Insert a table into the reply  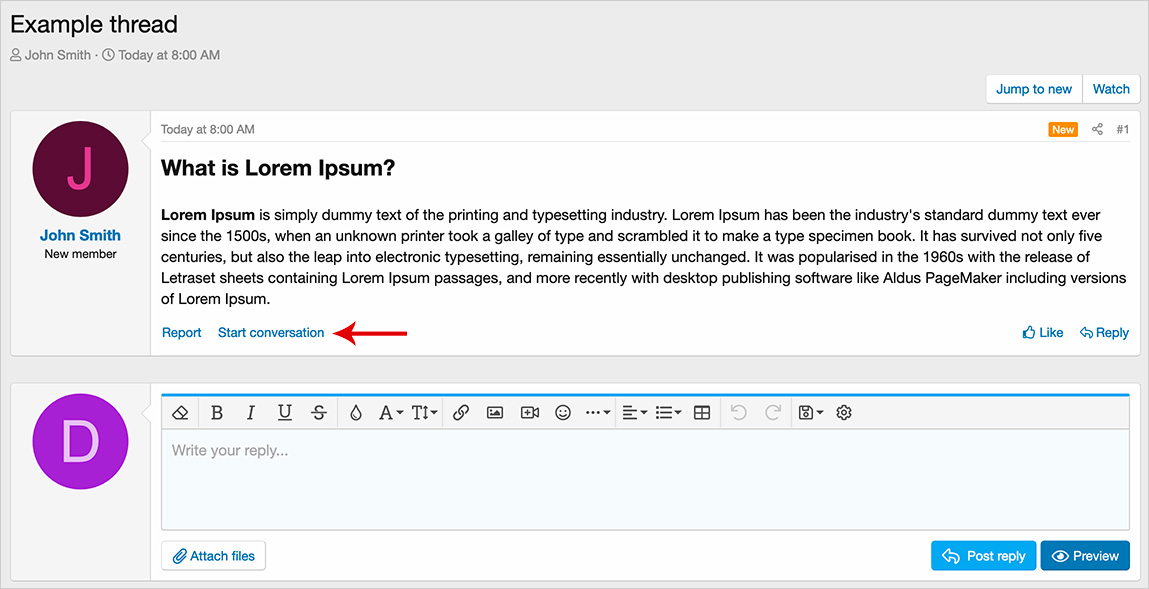(701, 412)
